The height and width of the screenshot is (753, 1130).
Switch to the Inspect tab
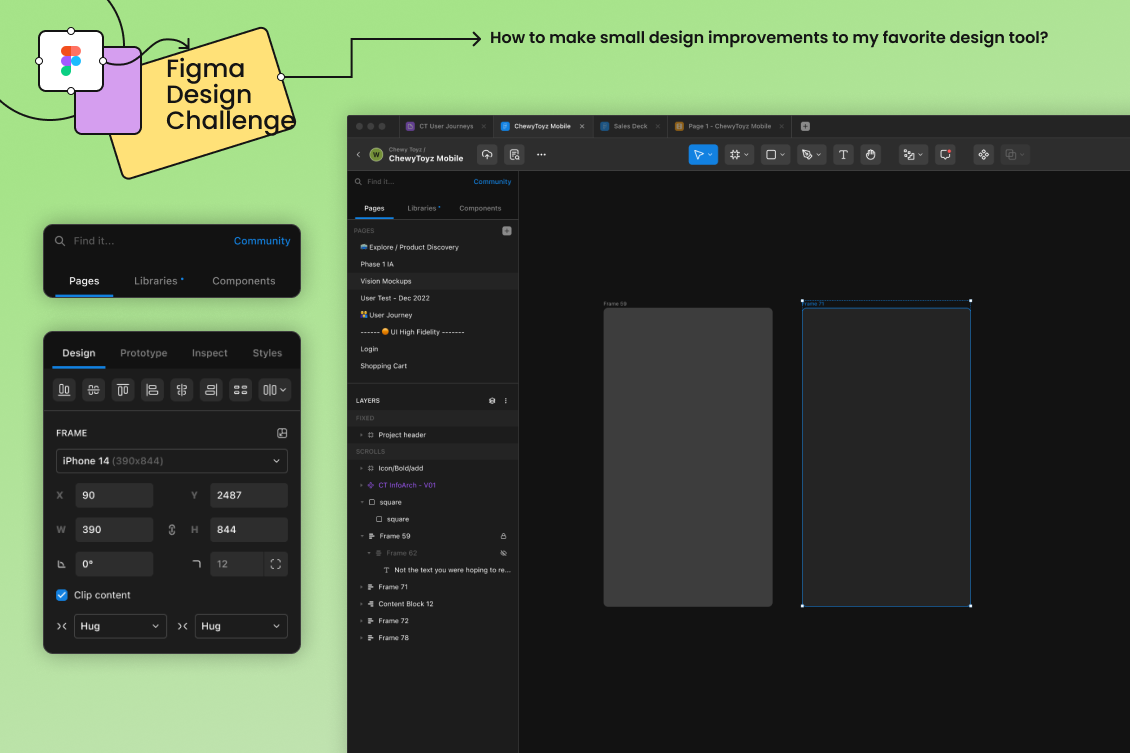point(210,353)
